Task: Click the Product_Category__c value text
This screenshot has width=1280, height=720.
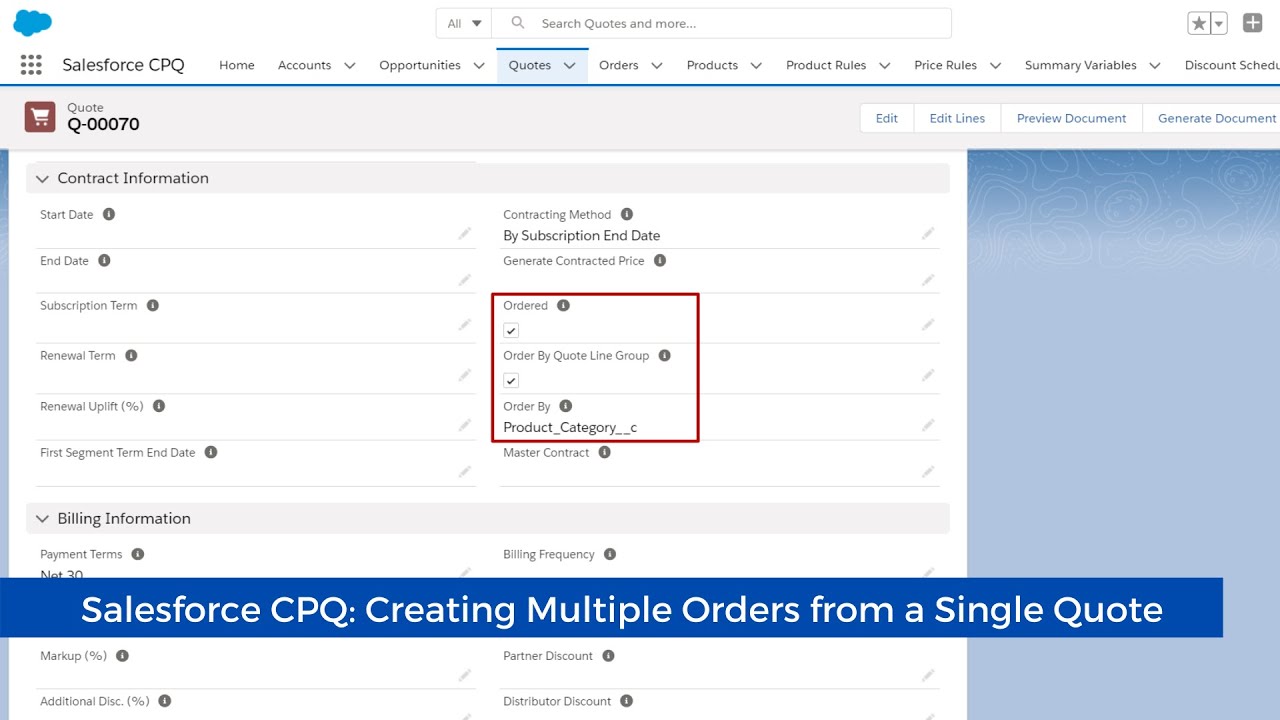Action: click(x=570, y=427)
